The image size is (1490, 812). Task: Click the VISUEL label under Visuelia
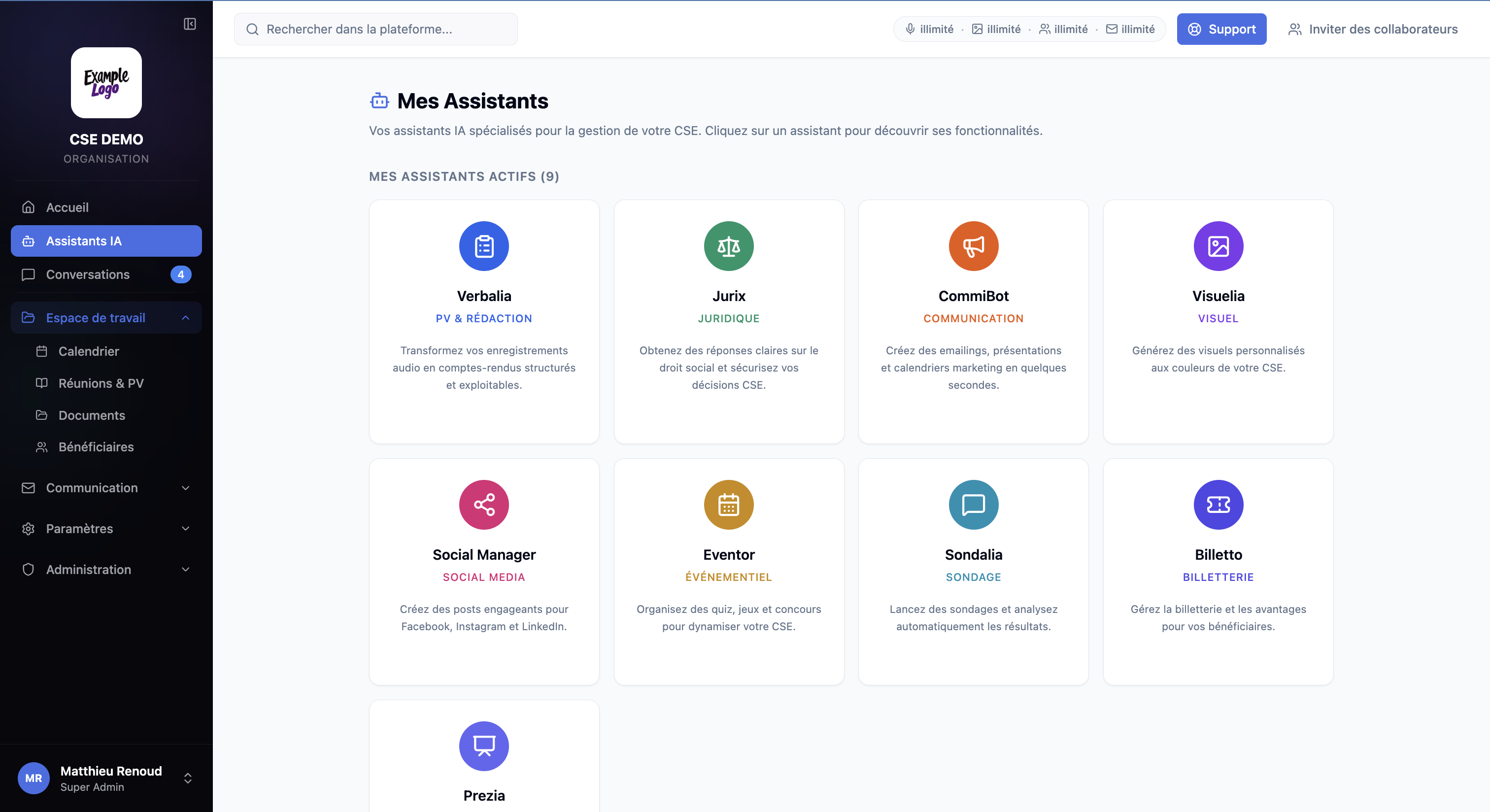(1218, 318)
